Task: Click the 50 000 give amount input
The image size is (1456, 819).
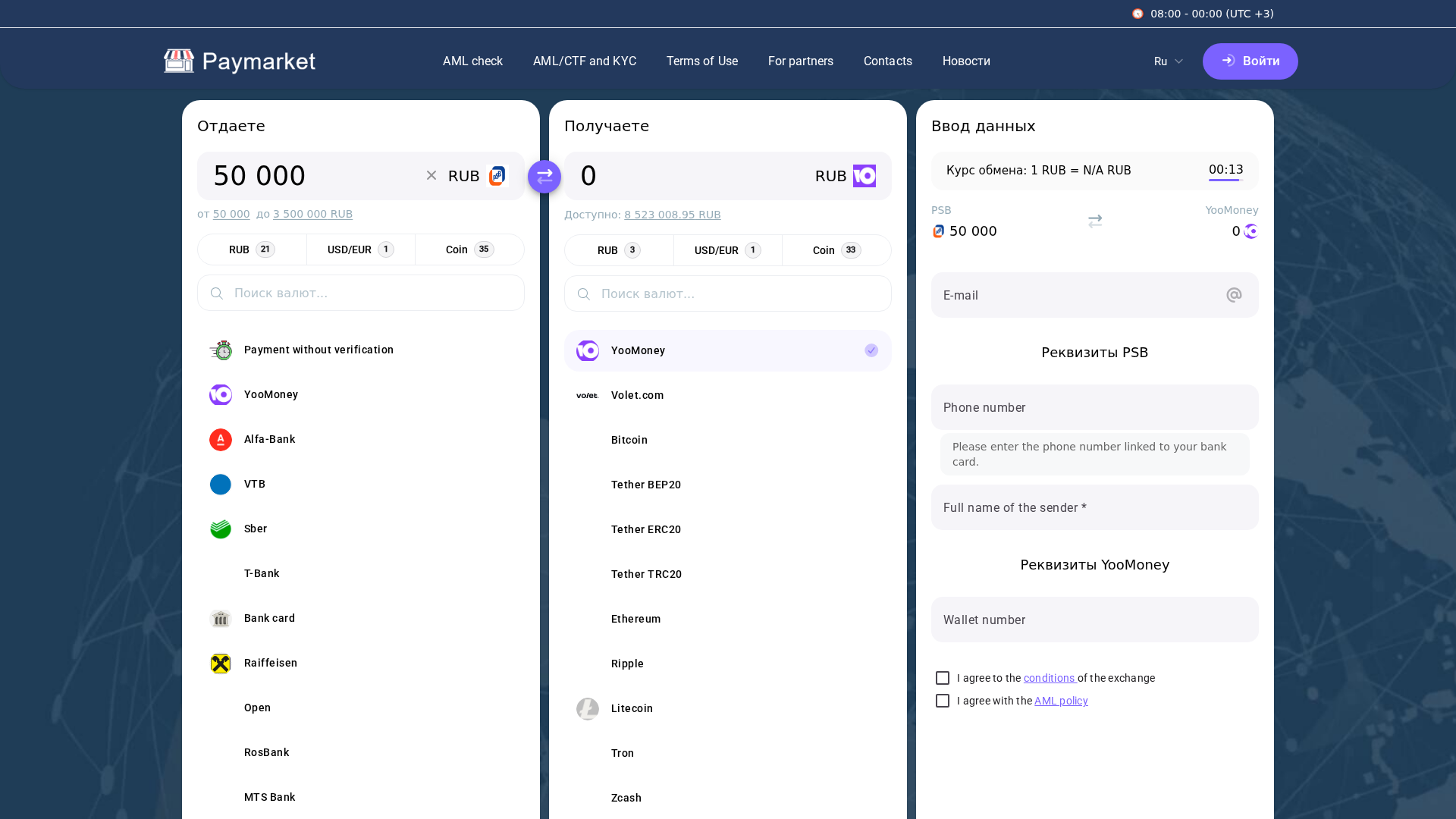Action: (x=311, y=176)
